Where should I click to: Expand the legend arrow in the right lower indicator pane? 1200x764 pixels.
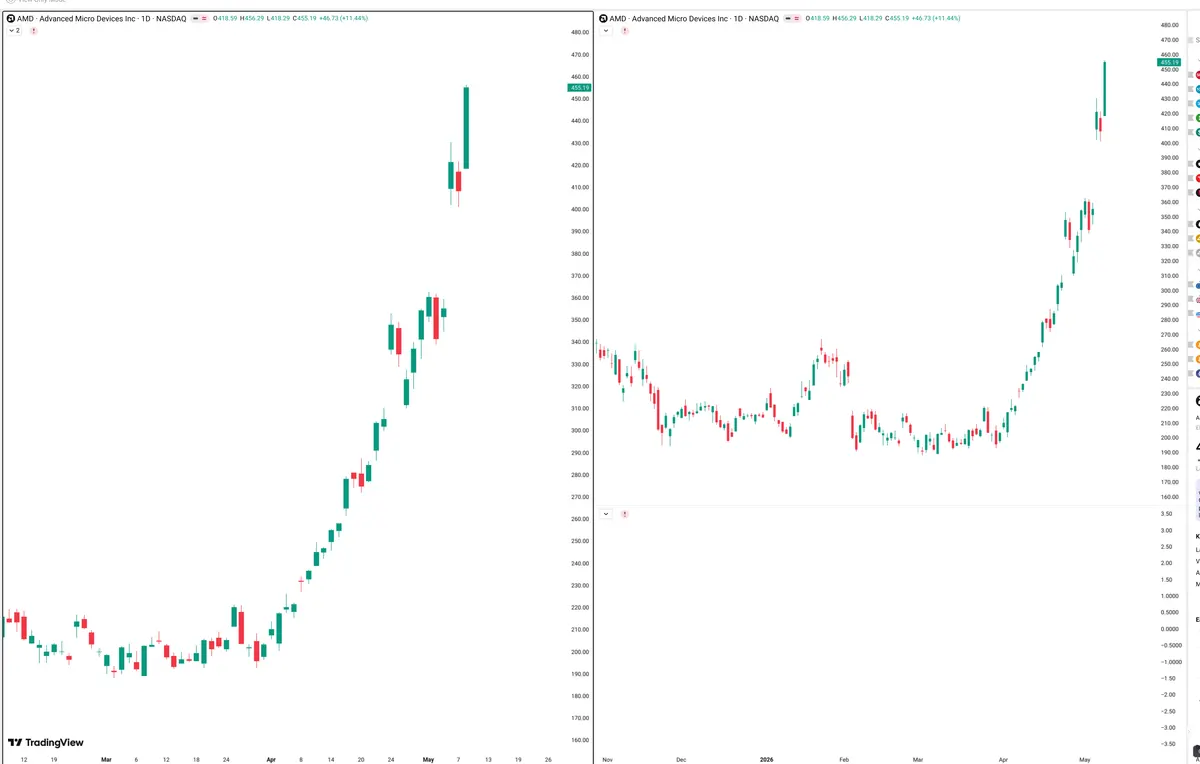[606, 514]
